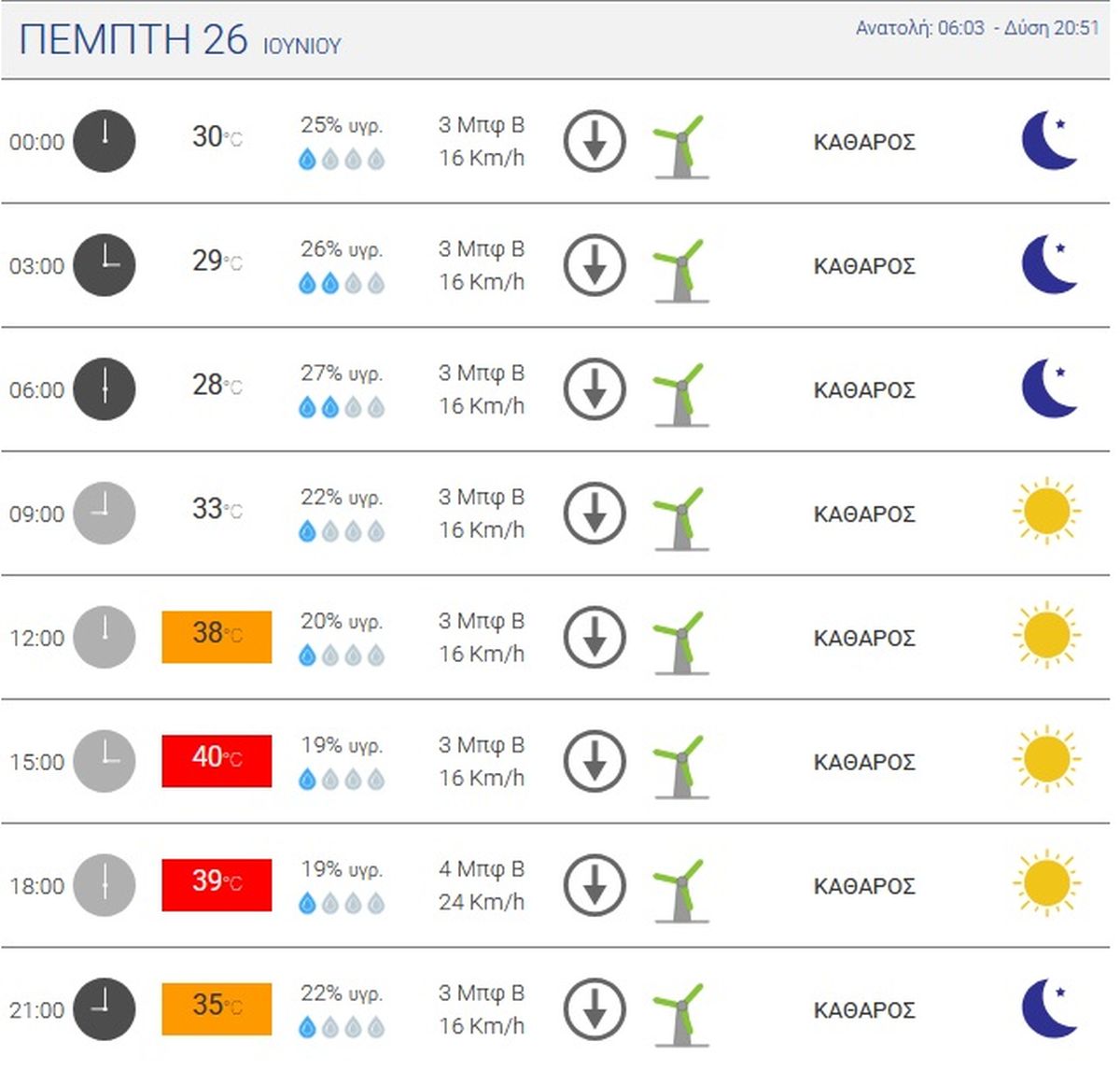Click the orange 38°C temperature box

[217, 637]
